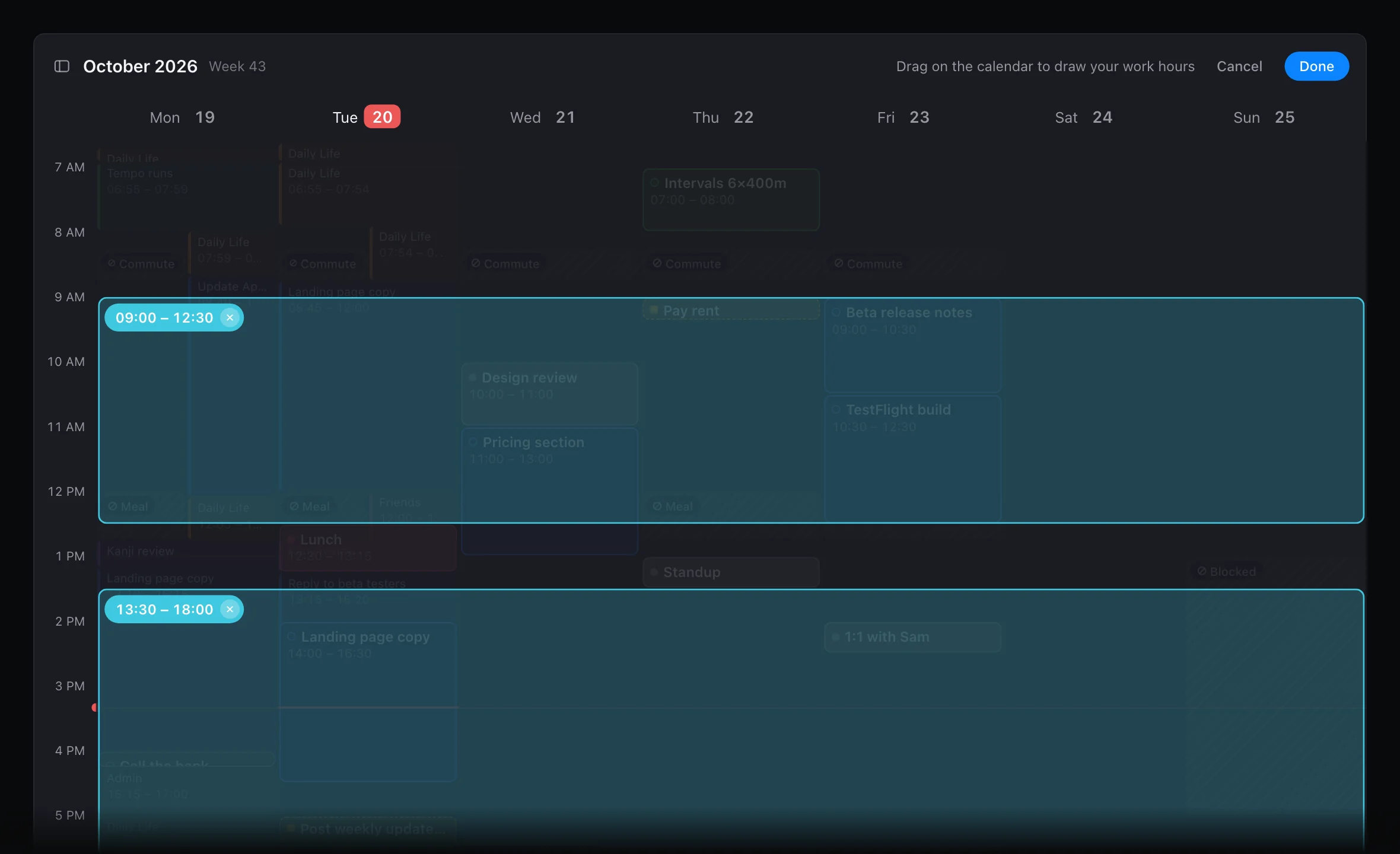Screen dimensions: 1400x854
Task: Tick the Beta release notes completion circle
Action: pyautogui.click(x=836, y=313)
